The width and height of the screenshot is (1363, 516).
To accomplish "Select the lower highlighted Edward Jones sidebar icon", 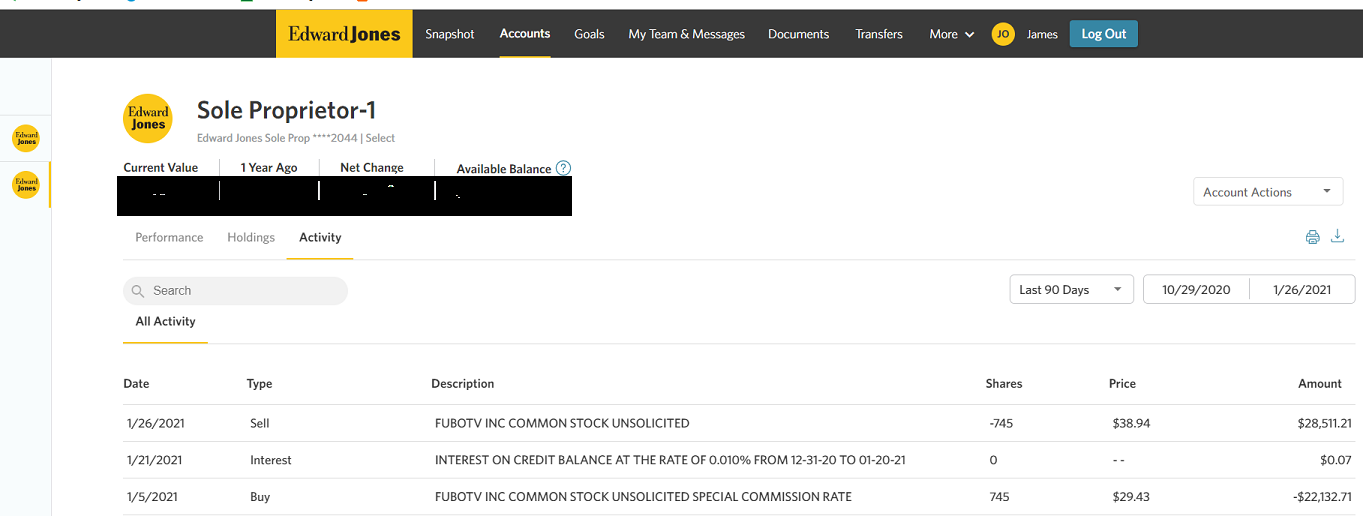I will pos(26,185).
